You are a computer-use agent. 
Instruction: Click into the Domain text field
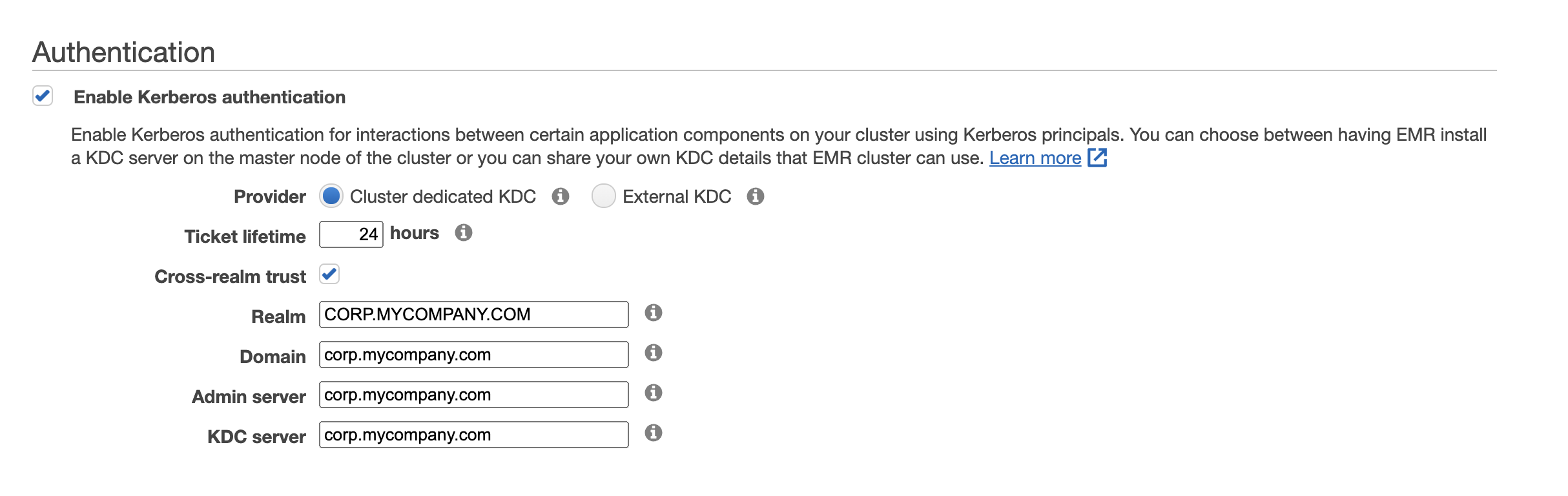click(474, 355)
